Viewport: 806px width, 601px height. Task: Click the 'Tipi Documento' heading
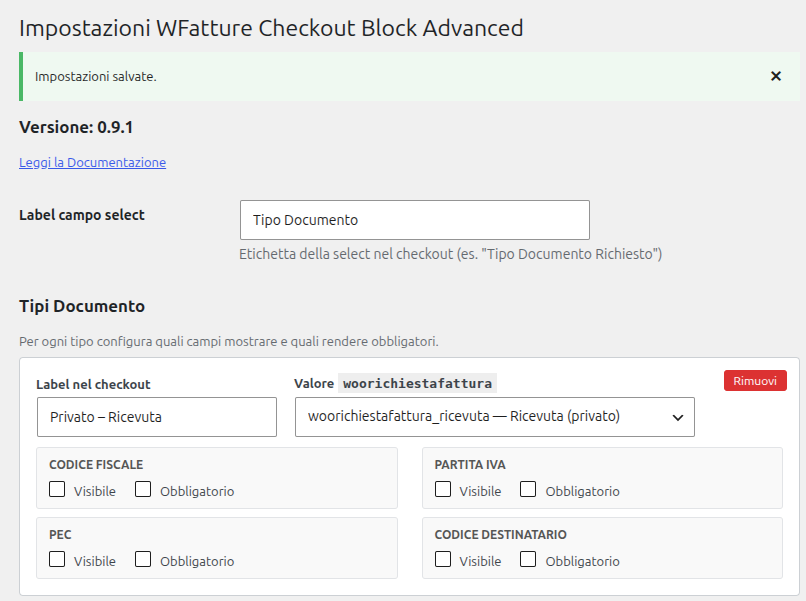pos(82,306)
